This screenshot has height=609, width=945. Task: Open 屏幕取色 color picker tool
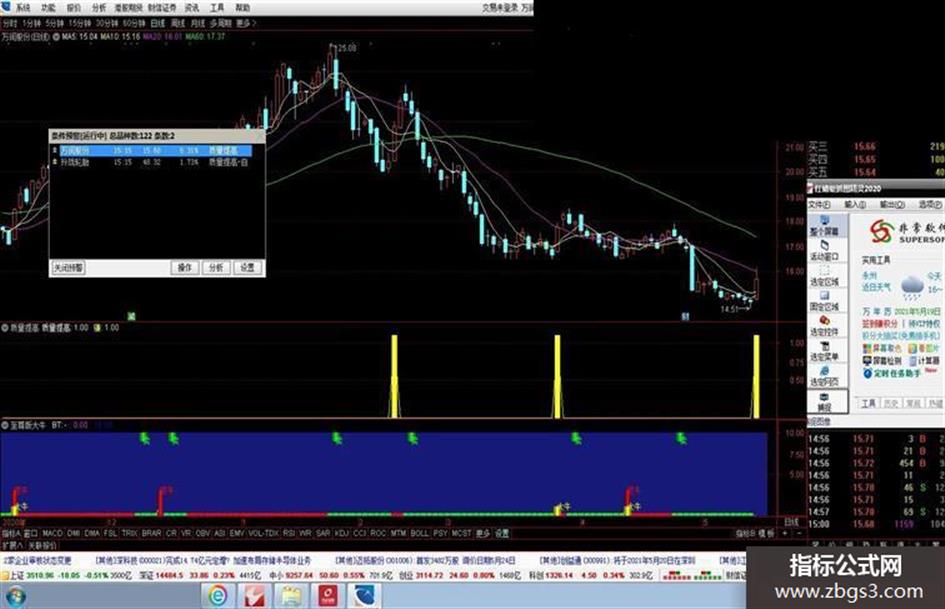[x=883, y=349]
